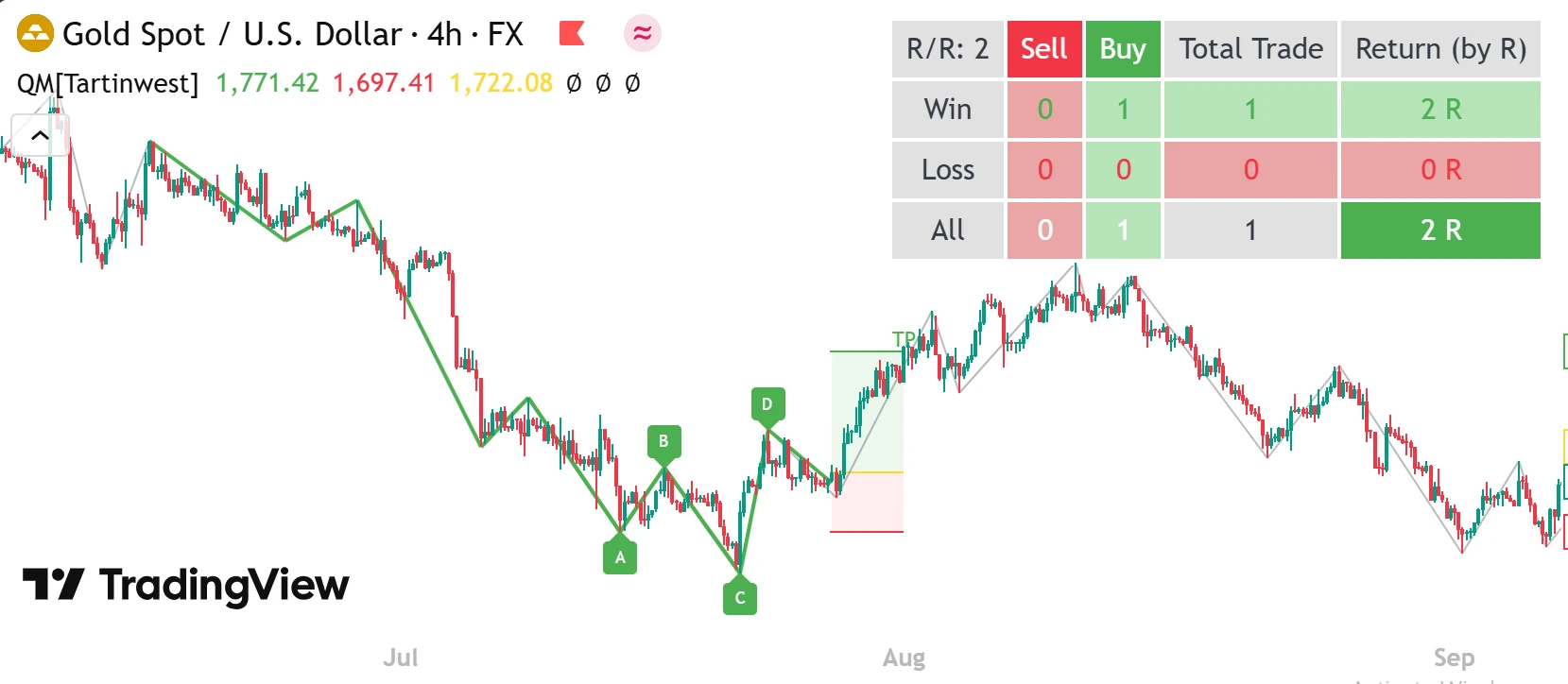Click the green Buy column header
The image size is (1568, 684).
tap(1122, 49)
